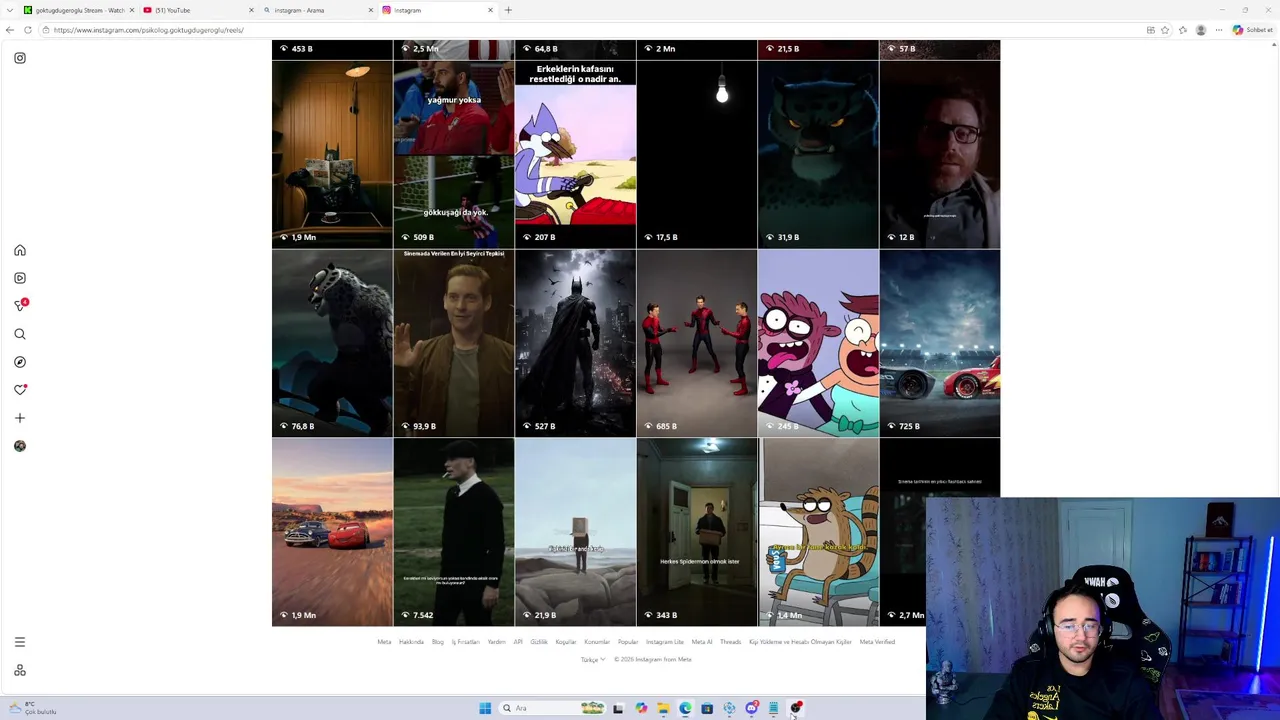Viewport: 1280px width, 720px height.
Task: Open box-head figure on rock reel, 21,9 B
Action: (575, 532)
